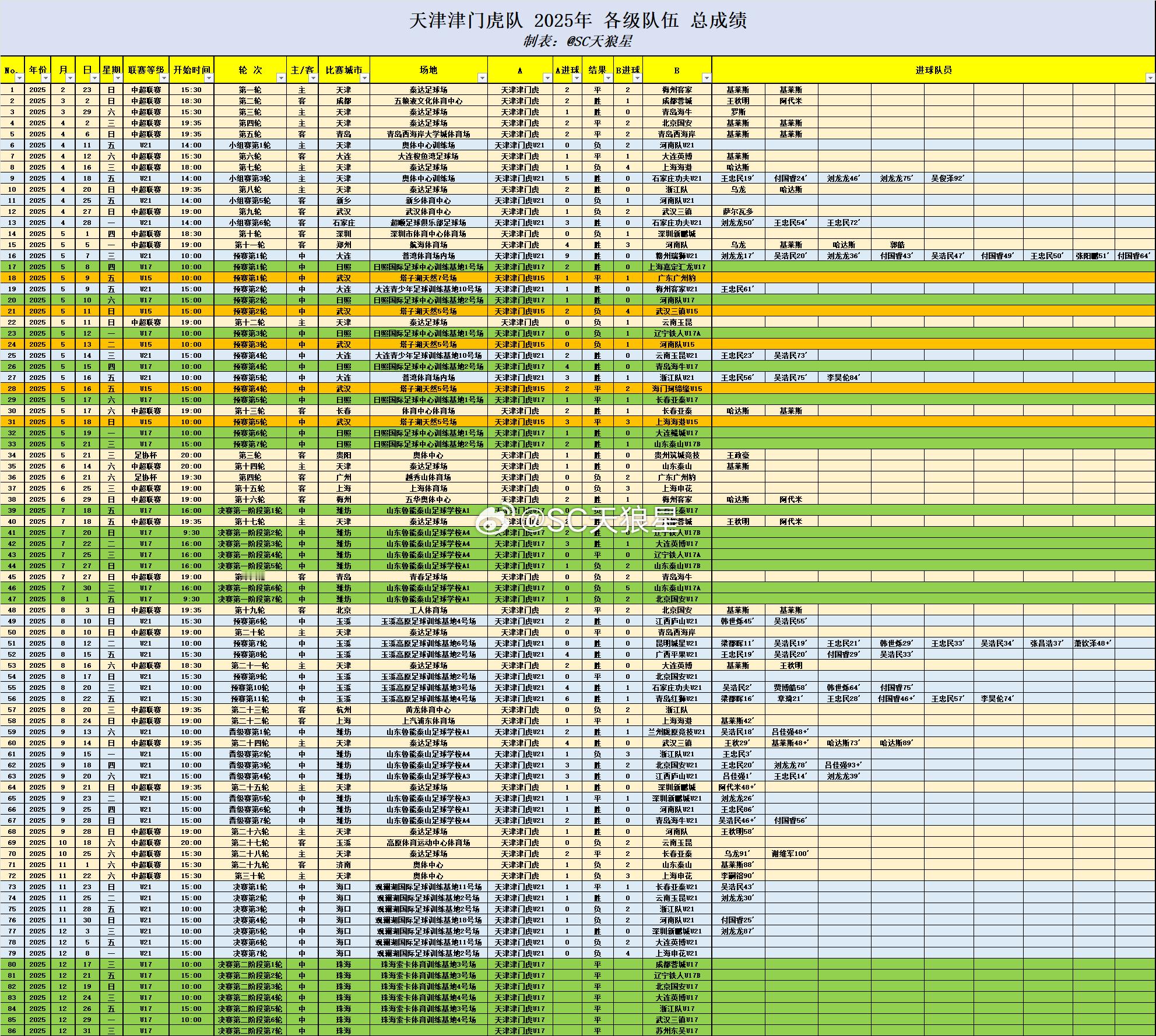Click the 星期 column filter arrow
Viewport: 1156px width, 1036px height.
(117, 78)
